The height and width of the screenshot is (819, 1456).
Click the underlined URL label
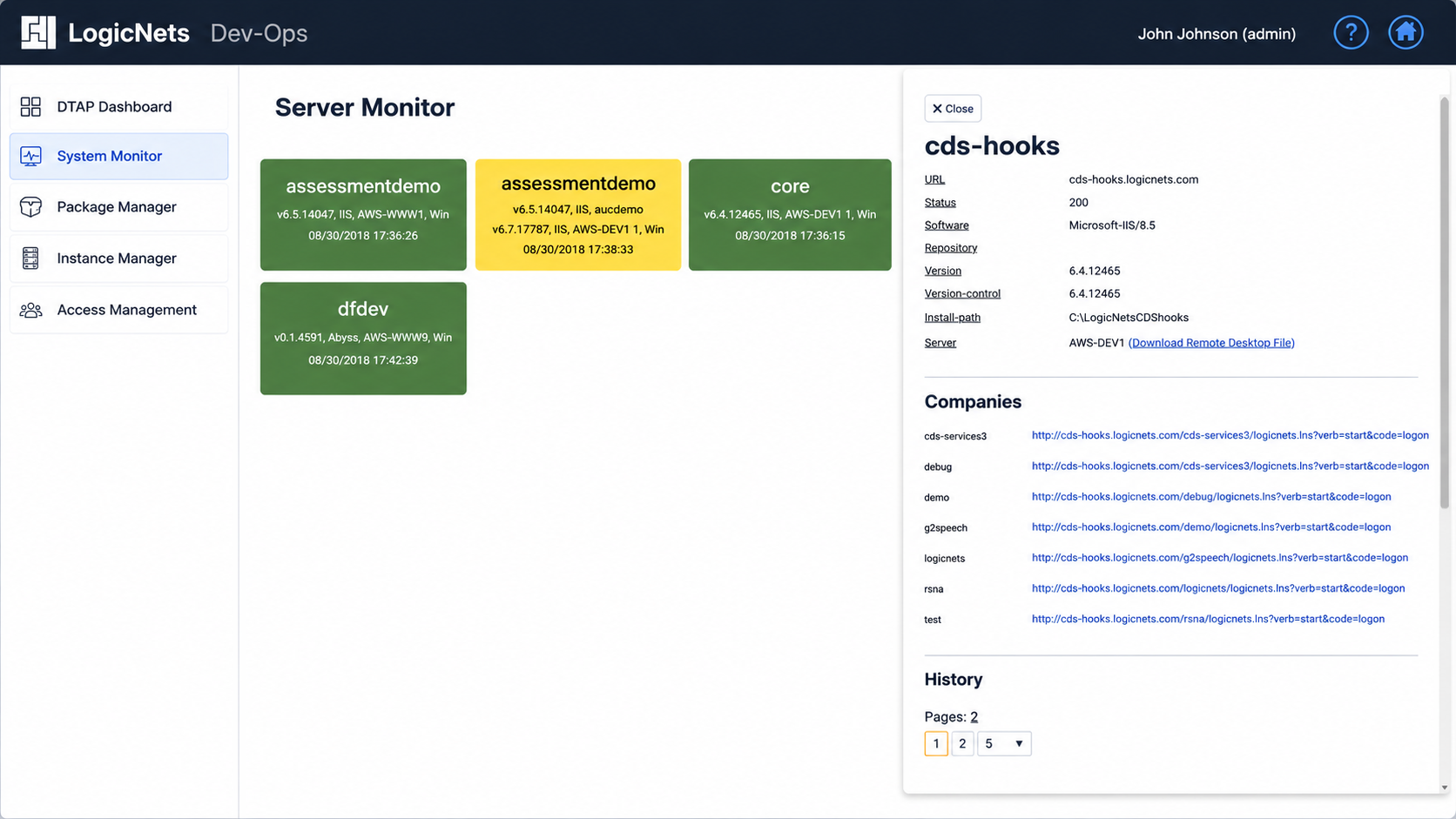[934, 179]
